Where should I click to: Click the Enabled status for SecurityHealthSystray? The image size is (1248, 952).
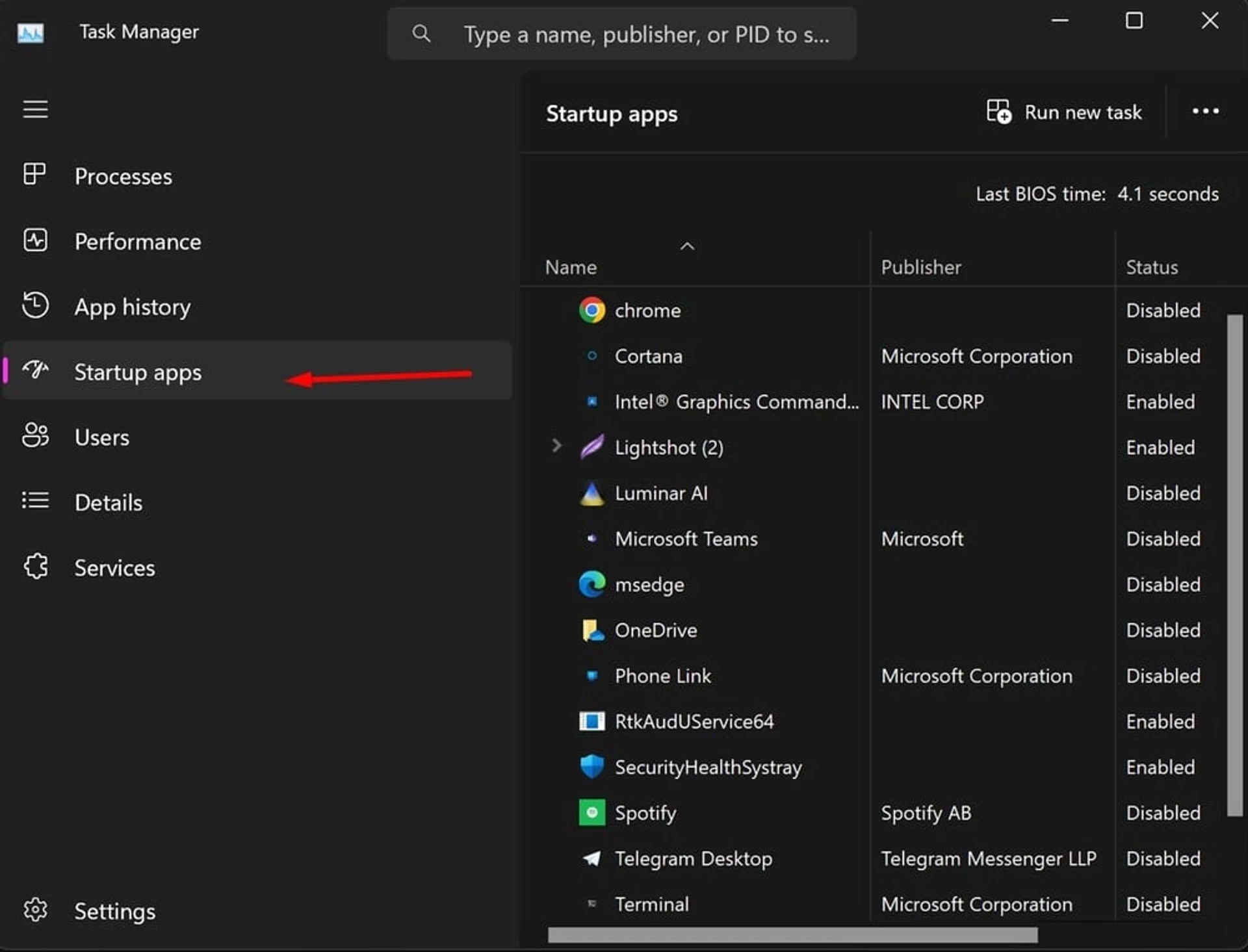tap(1160, 767)
